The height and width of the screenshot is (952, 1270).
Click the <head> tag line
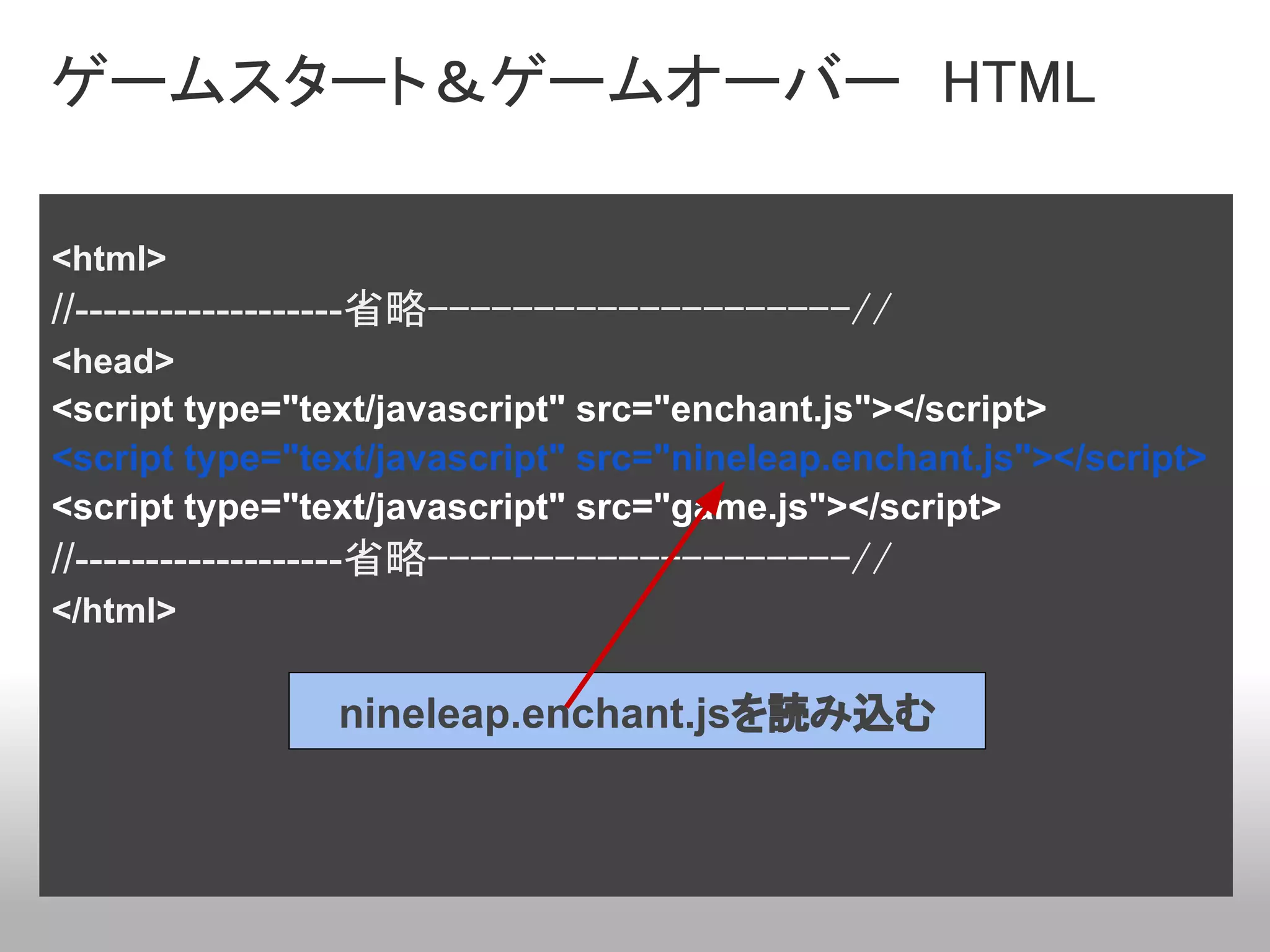pyautogui.click(x=113, y=361)
